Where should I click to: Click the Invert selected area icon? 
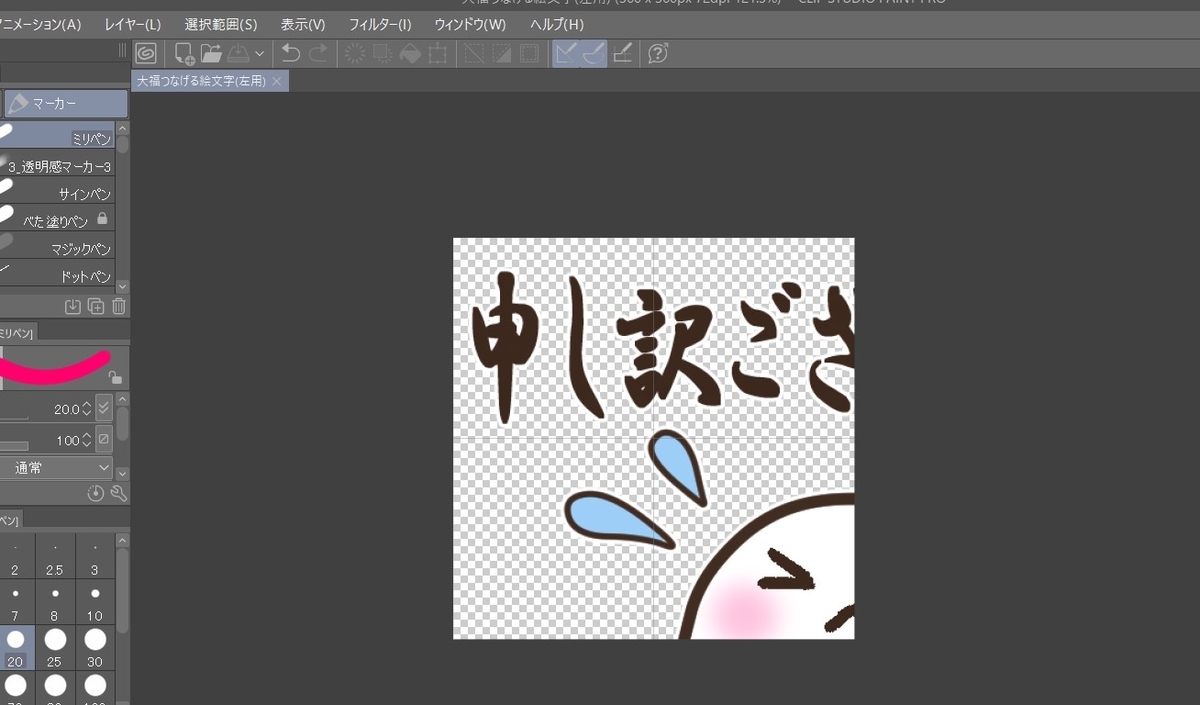click(502, 53)
